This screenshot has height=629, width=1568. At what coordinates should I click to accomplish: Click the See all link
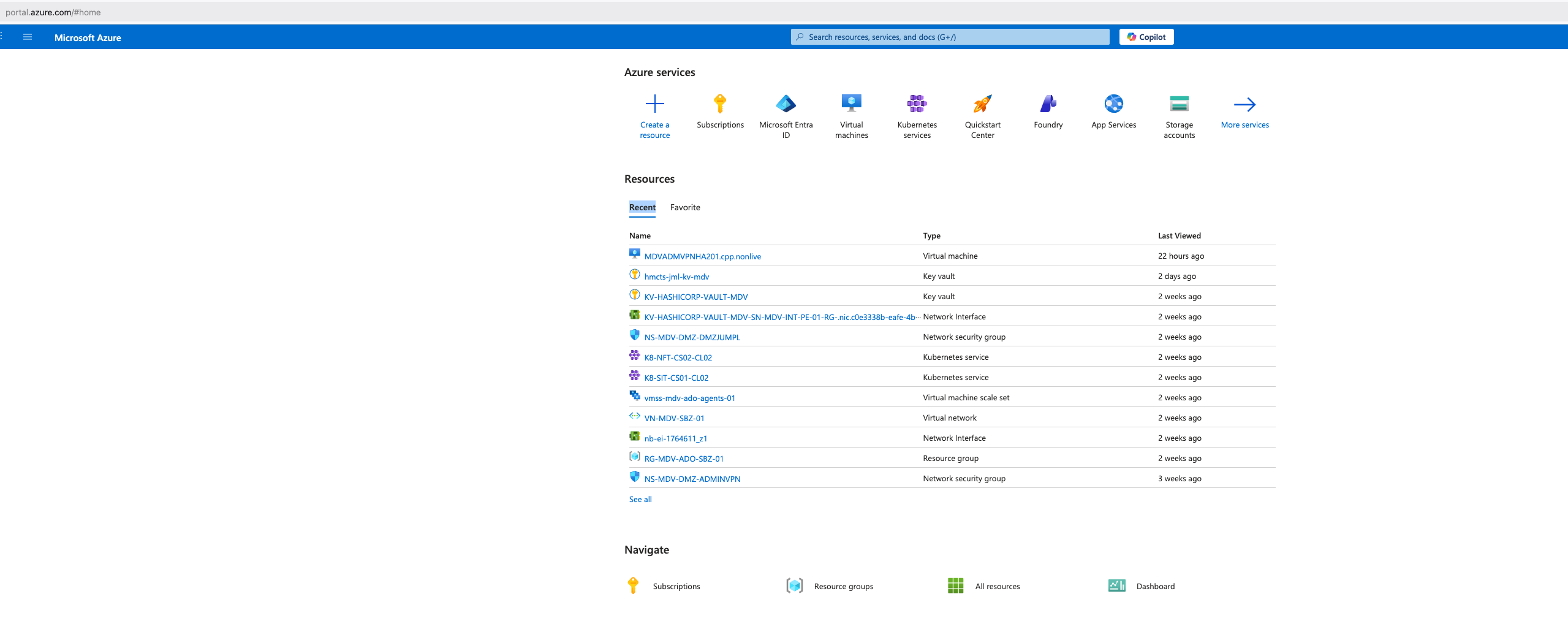640,499
